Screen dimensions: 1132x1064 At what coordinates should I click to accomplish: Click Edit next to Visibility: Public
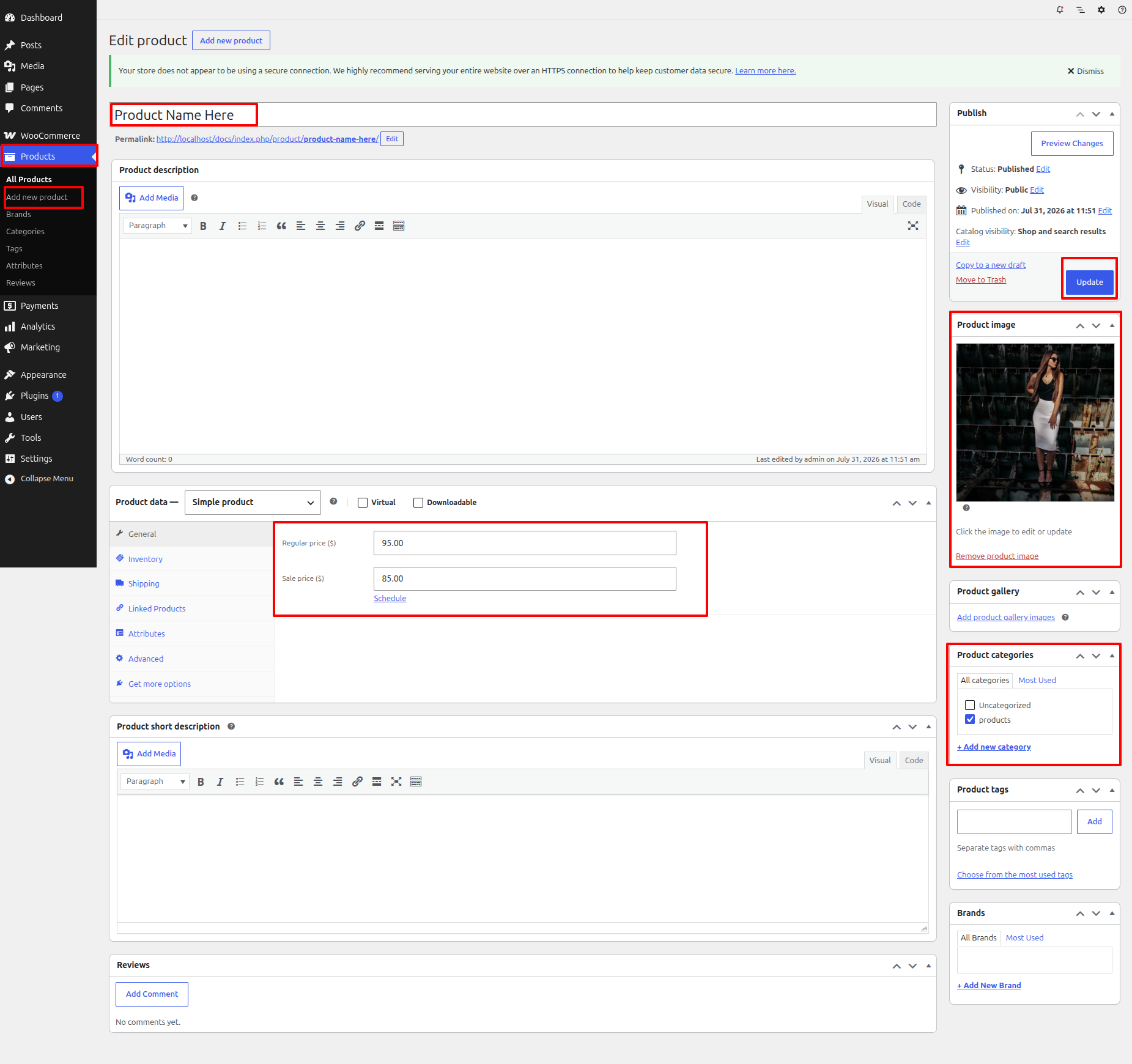click(1037, 190)
